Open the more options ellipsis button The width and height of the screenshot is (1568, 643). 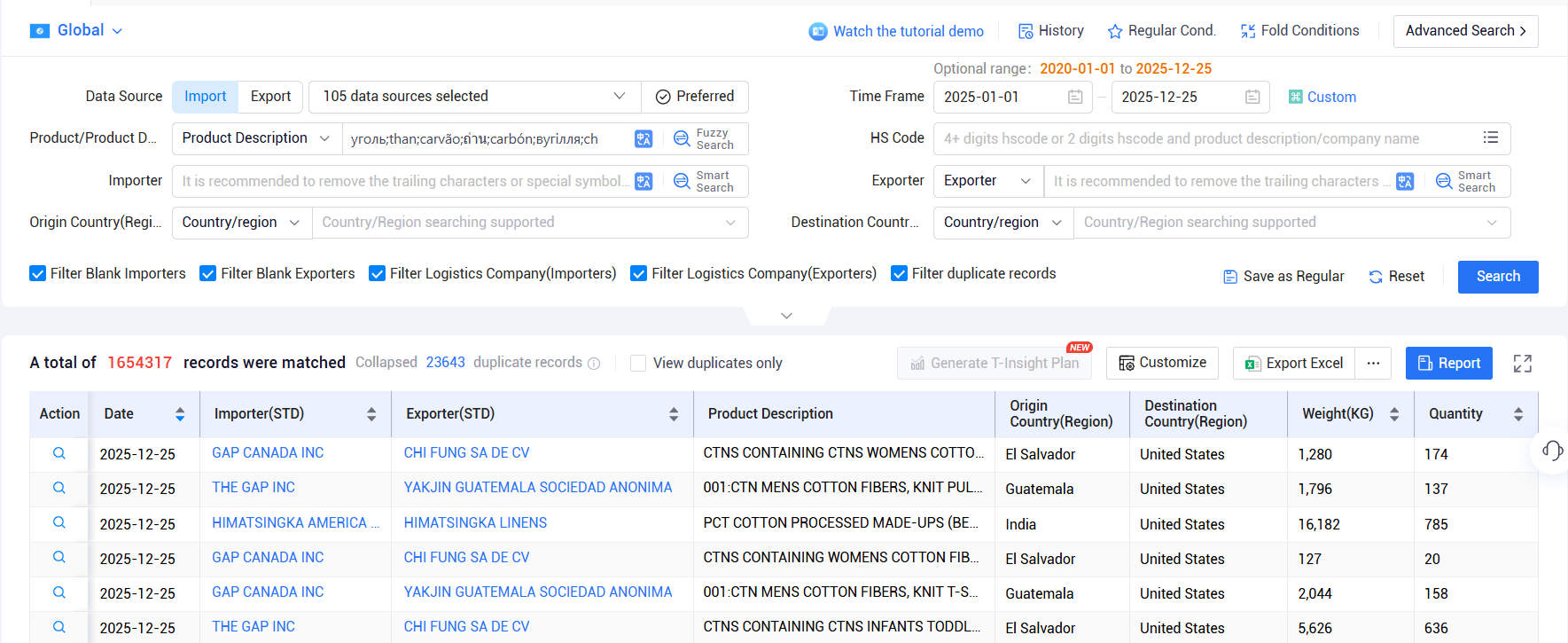(1373, 363)
